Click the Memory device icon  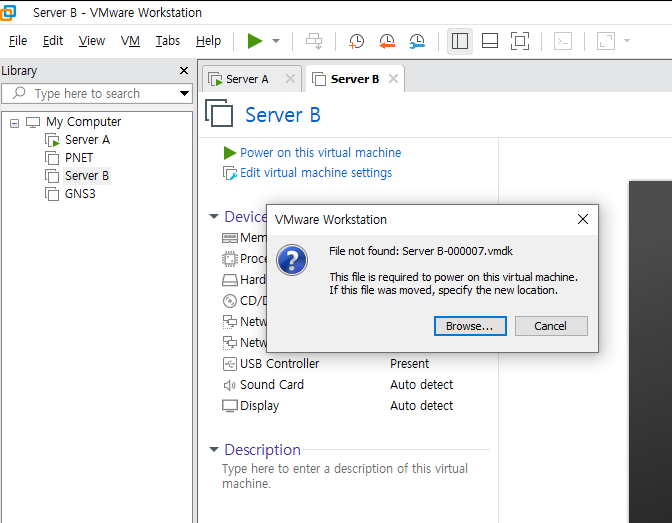(x=230, y=238)
